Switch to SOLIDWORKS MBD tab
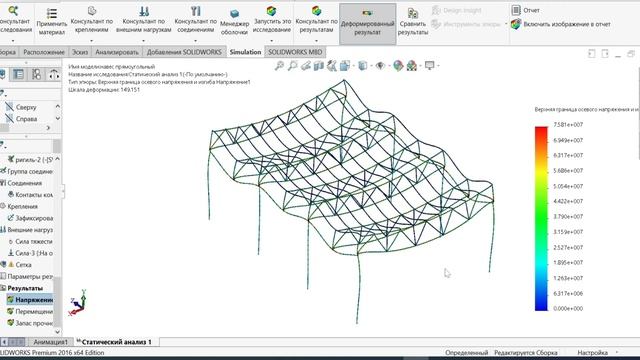The height and width of the screenshot is (360, 640). point(295,52)
